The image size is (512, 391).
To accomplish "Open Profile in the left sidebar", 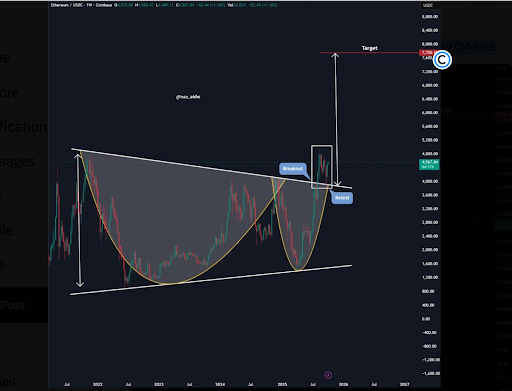I will pyautogui.click(x=6, y=230).
